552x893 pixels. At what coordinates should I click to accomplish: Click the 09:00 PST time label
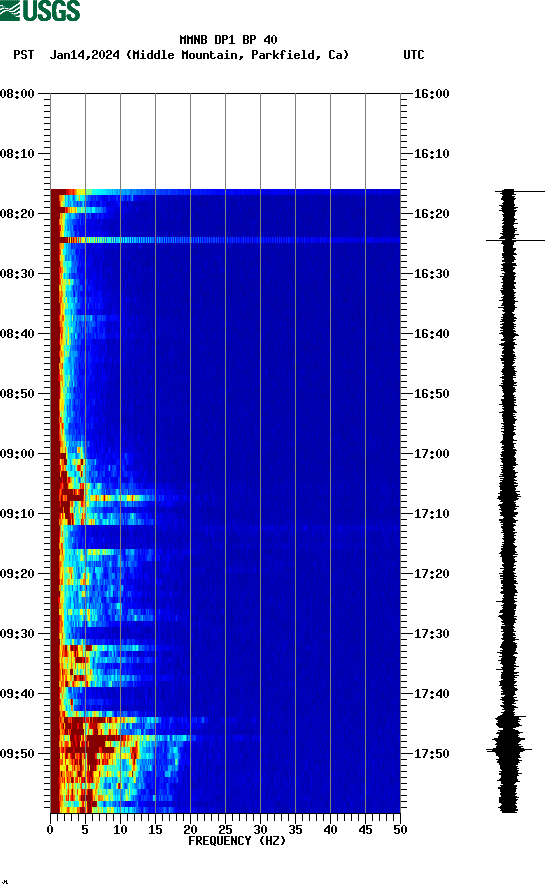pos(18,454)
